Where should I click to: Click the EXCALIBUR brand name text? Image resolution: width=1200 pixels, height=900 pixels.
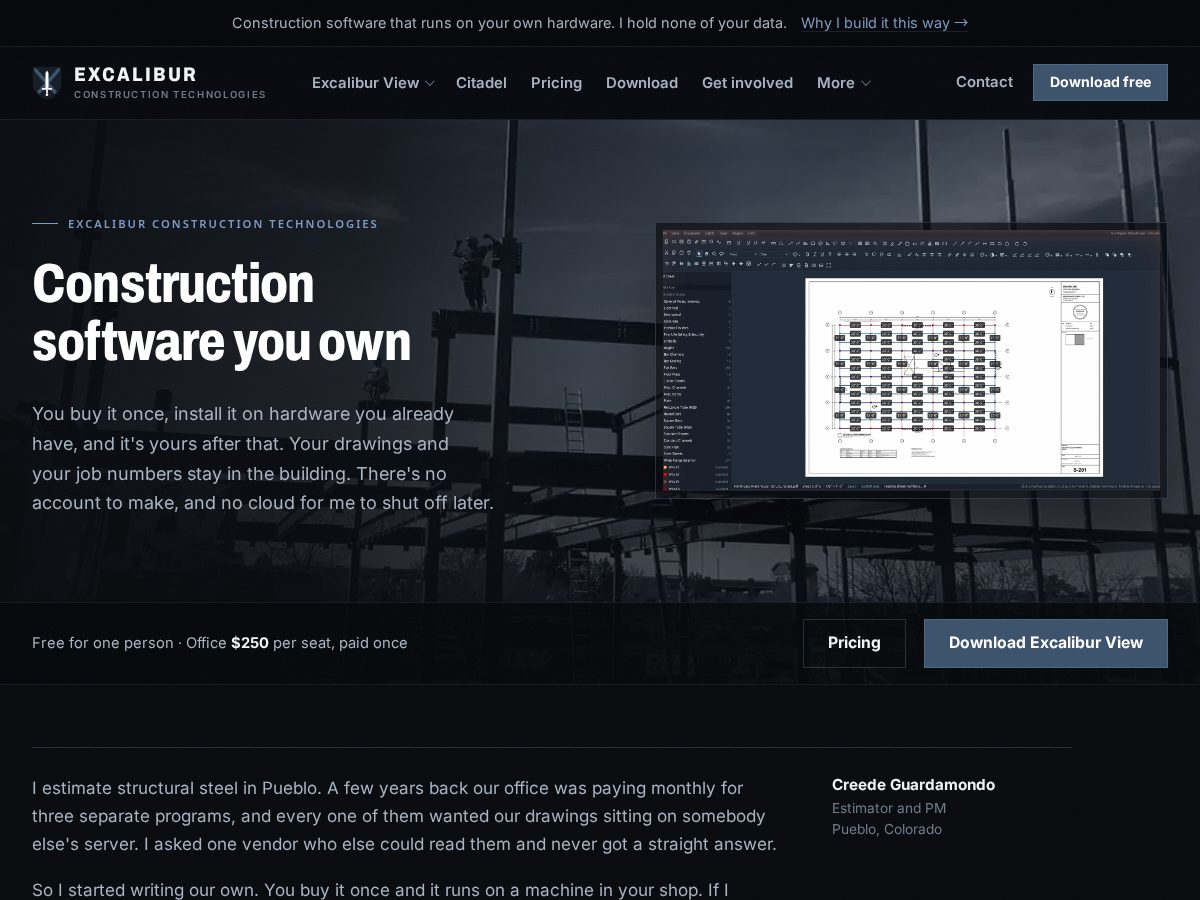pyautogui.click(x=135, y=75)
